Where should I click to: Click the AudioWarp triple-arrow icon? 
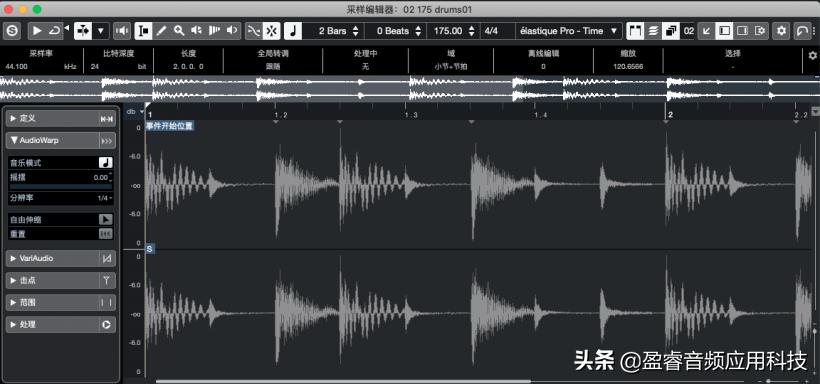click(107, 141)
